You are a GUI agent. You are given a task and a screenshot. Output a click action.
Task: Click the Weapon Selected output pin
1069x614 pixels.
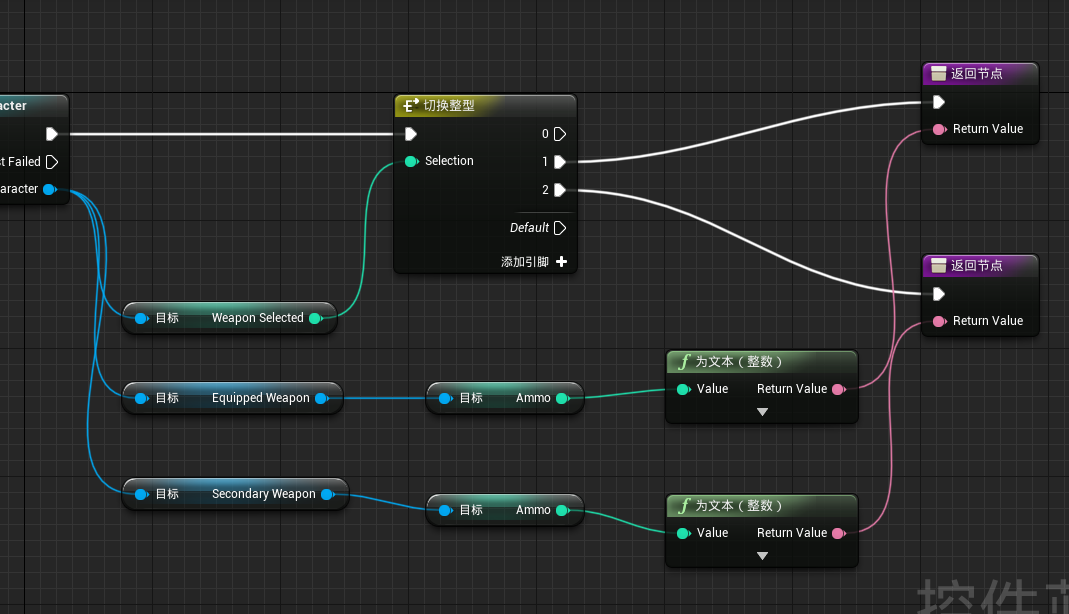(x=324, y=317)
